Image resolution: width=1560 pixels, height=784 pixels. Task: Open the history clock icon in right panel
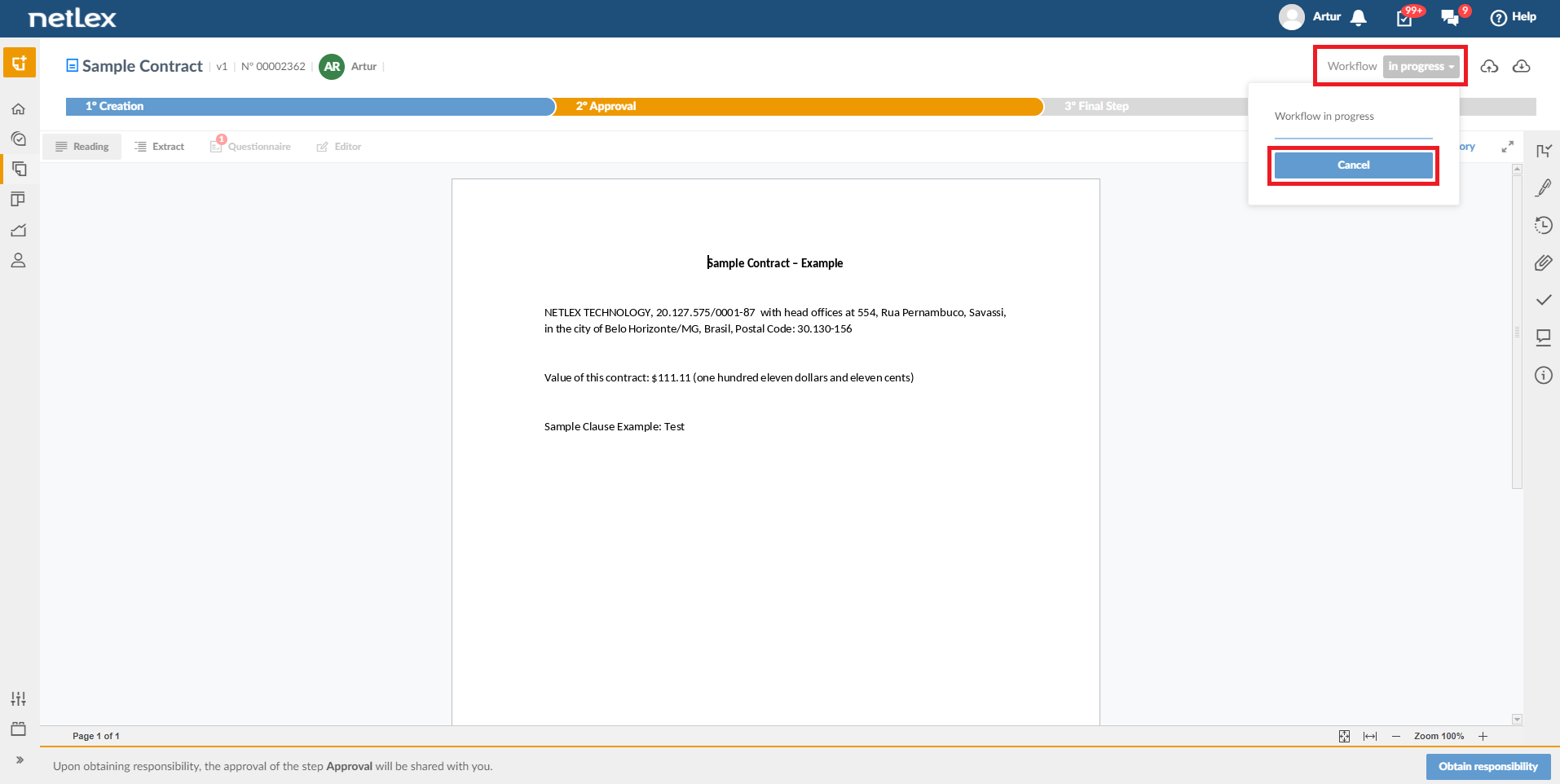tap(1543, 226)
